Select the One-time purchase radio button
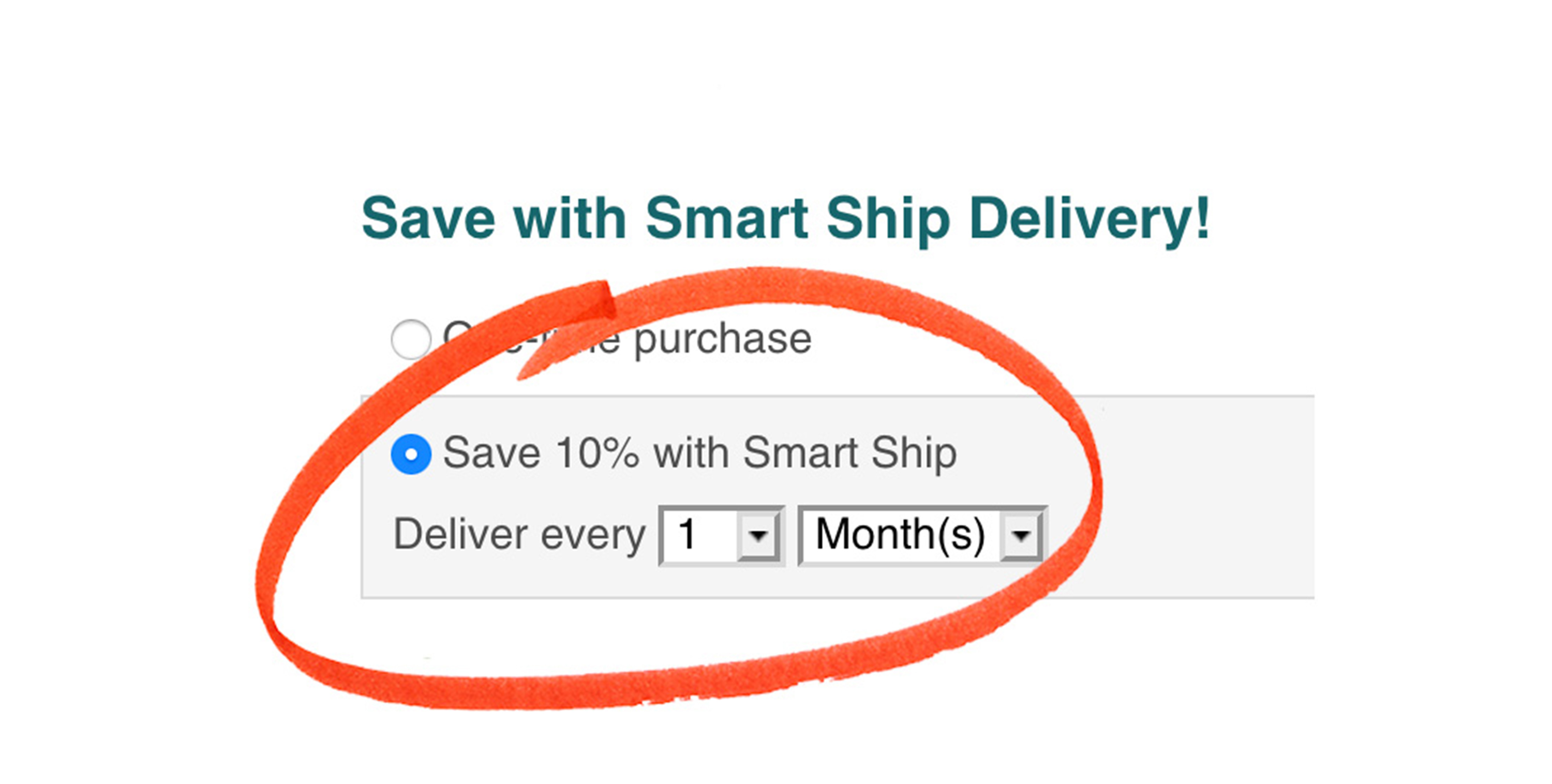1552x784 pixels. (x=411, y=340)
